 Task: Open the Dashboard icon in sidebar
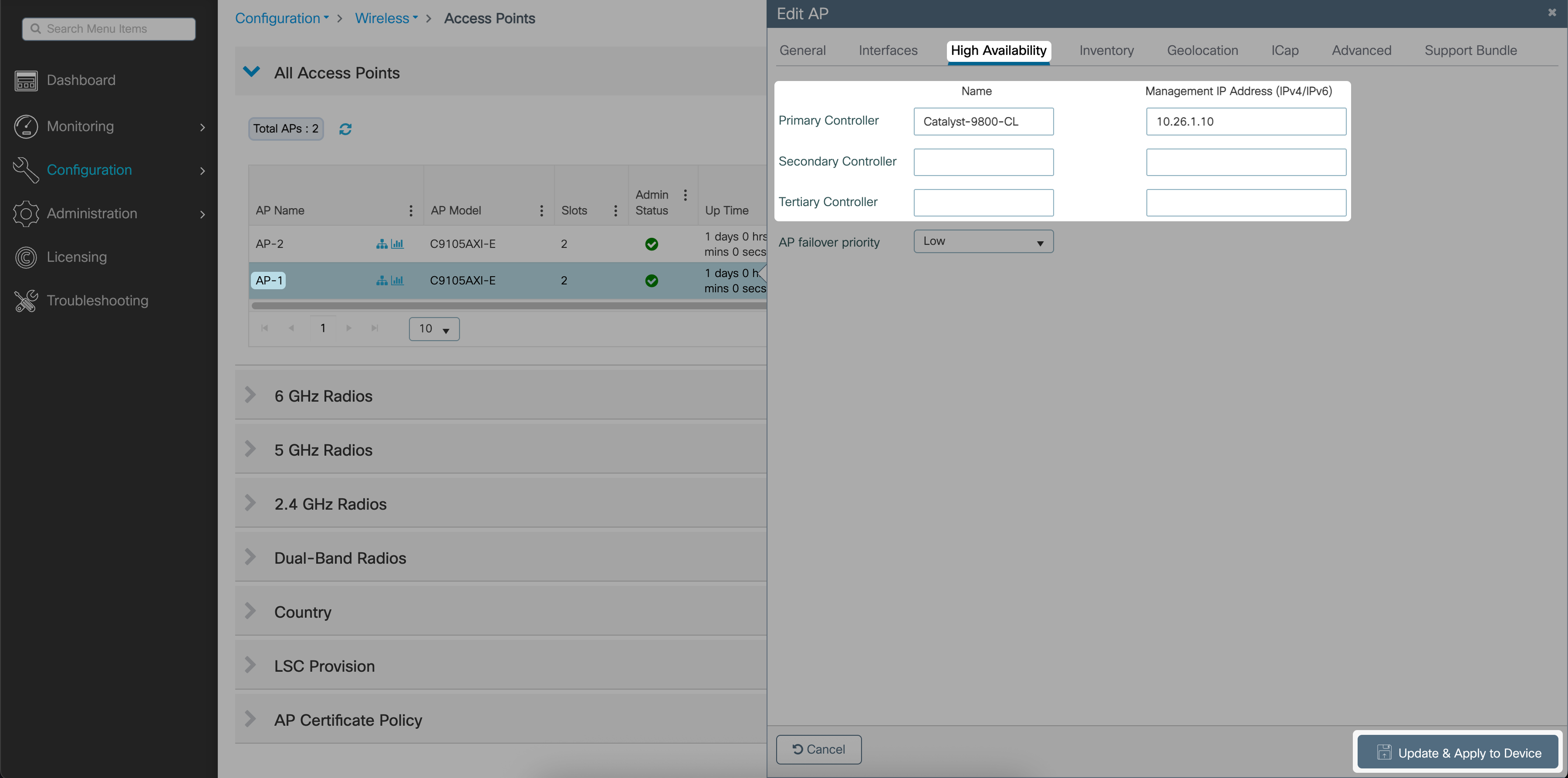(x=26, y=80)
